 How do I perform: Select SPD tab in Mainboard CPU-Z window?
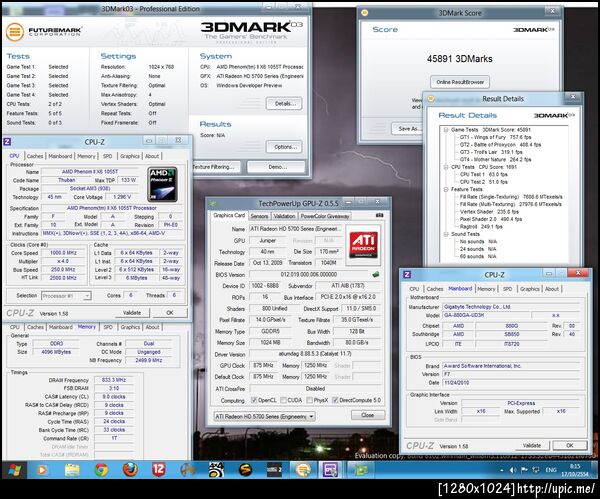coord(507,289)
